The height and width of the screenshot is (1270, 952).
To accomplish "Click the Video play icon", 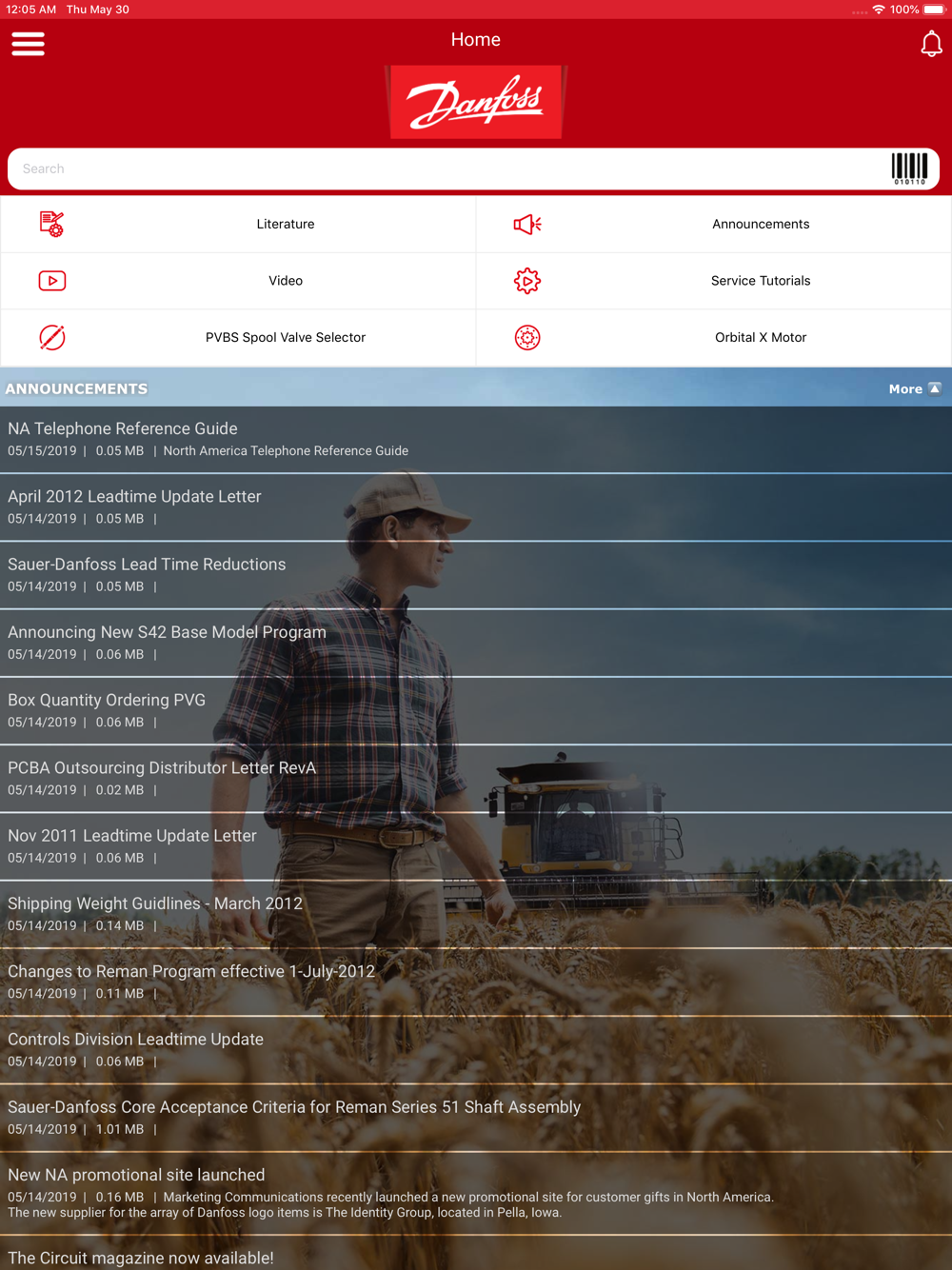I will click(x=51, y=281).
